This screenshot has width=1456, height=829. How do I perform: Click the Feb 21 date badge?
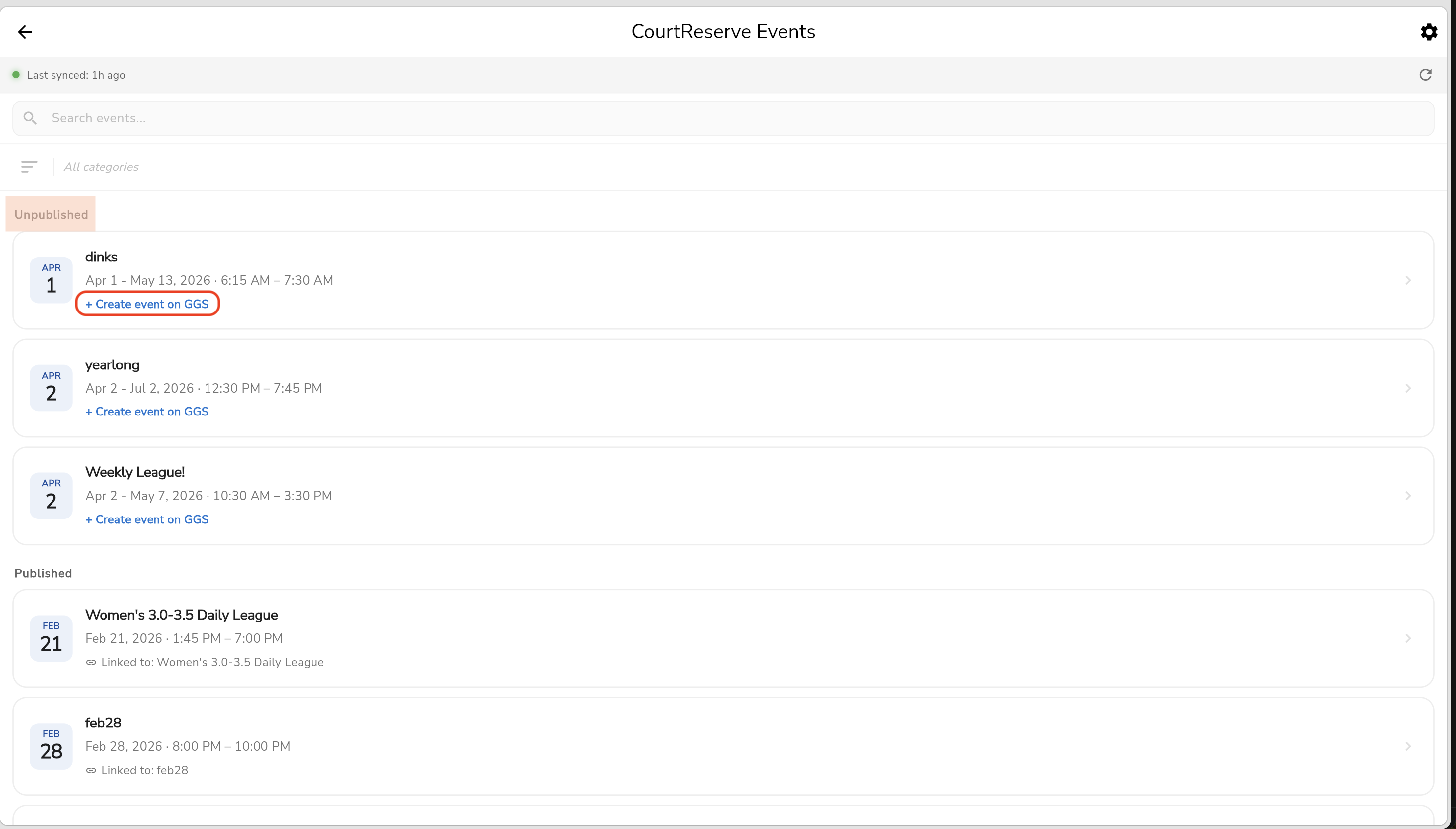[x=51, y=638]
